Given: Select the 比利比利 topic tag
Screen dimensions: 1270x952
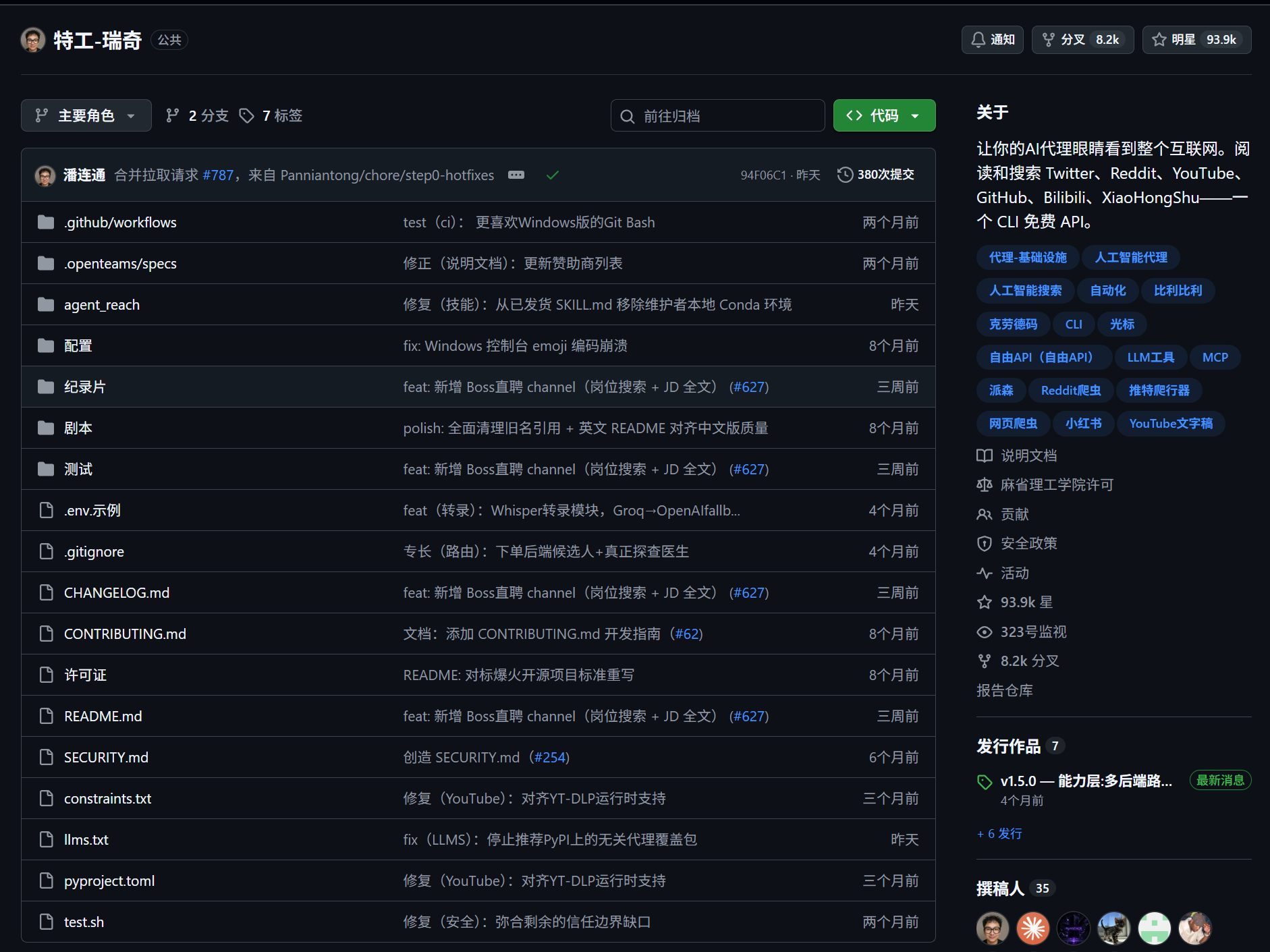Looking at the screenshot, I should (1178, 291).
